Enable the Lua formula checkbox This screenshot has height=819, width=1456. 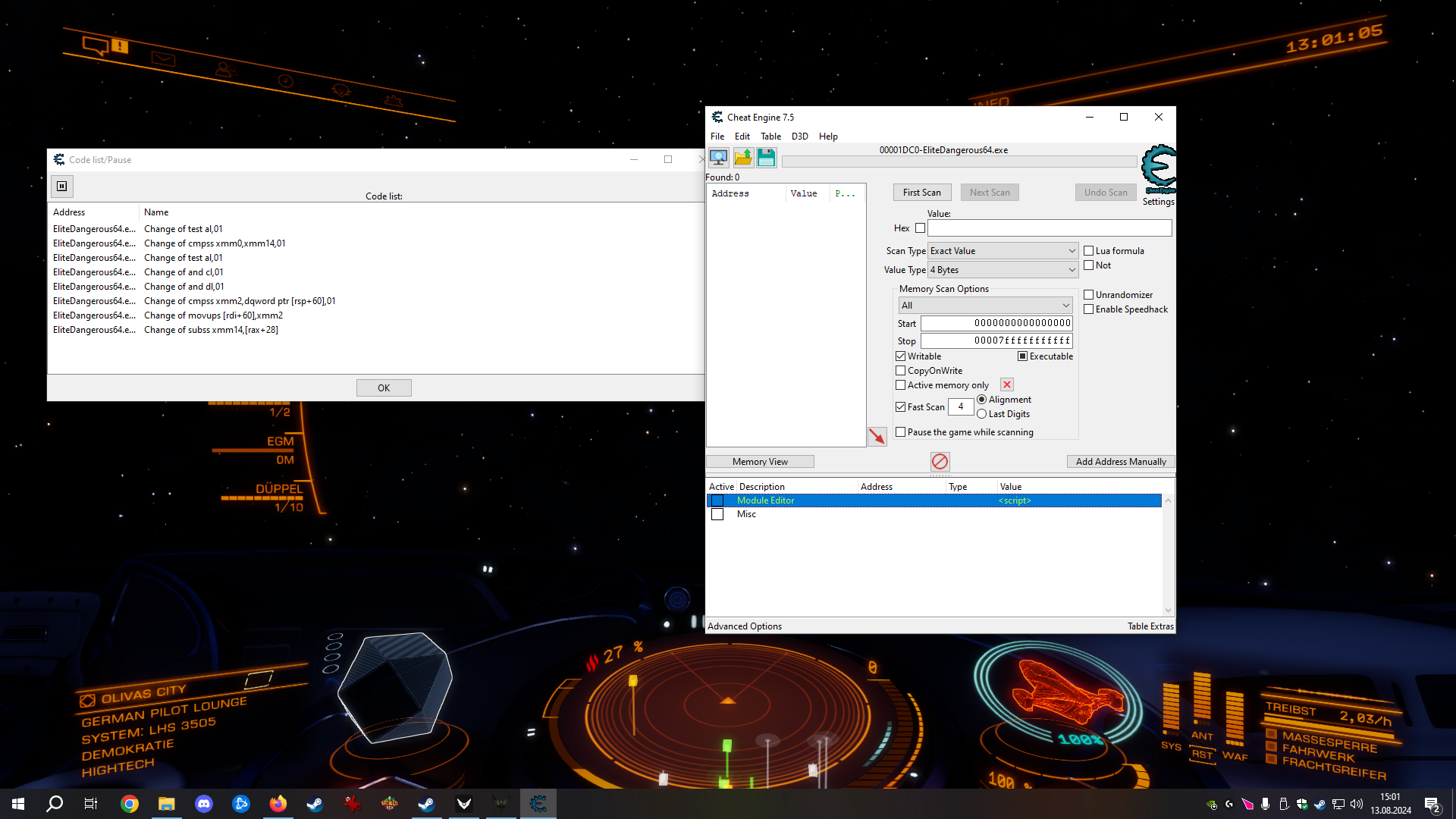pyautogui.click(x=1089, y=251)
